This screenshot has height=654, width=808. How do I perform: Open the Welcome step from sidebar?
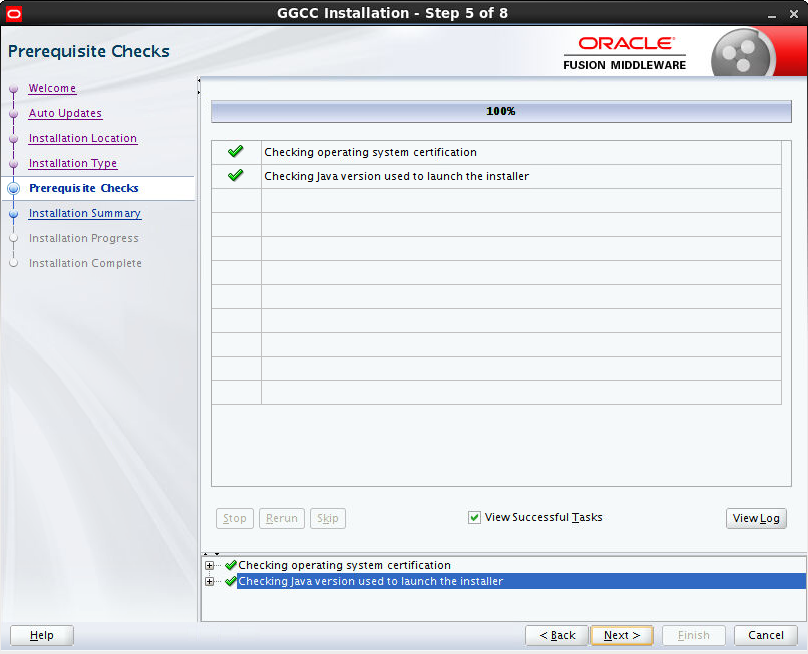52,88
